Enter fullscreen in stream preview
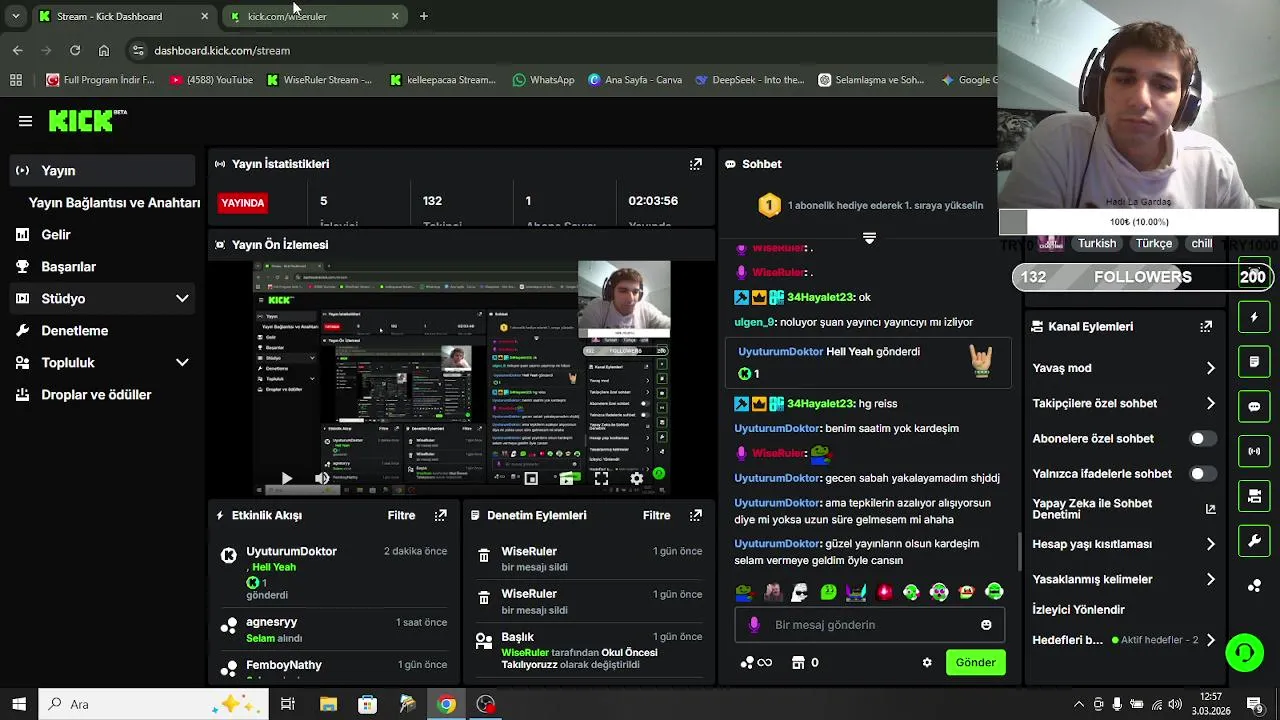This screenshot has width=1280, height=720. coord(601,479)
